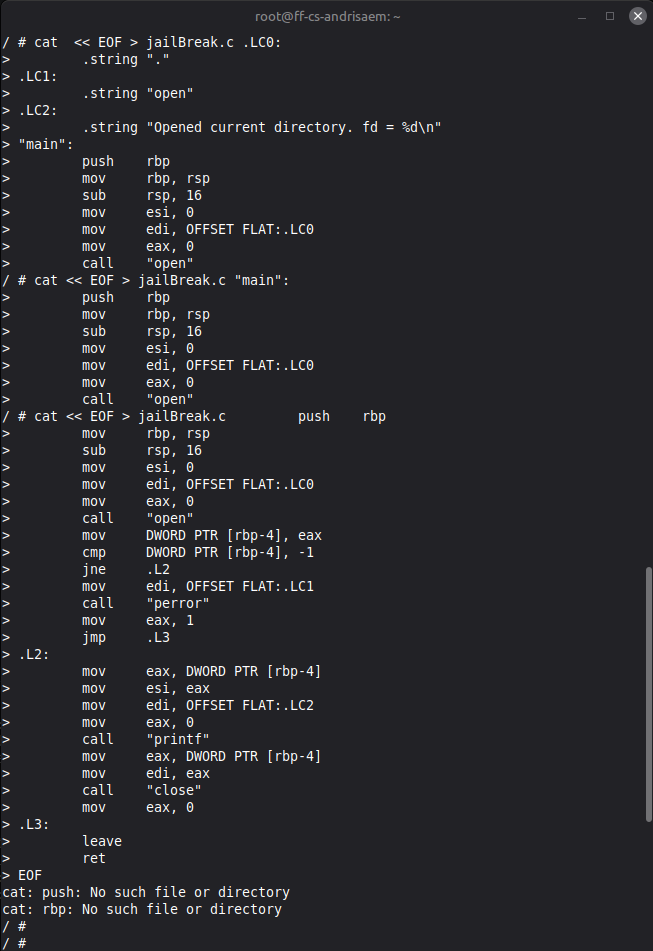Click the last empty shell prompt line
Viewport: 653px width, 951px height.
(x=15, y=943)
